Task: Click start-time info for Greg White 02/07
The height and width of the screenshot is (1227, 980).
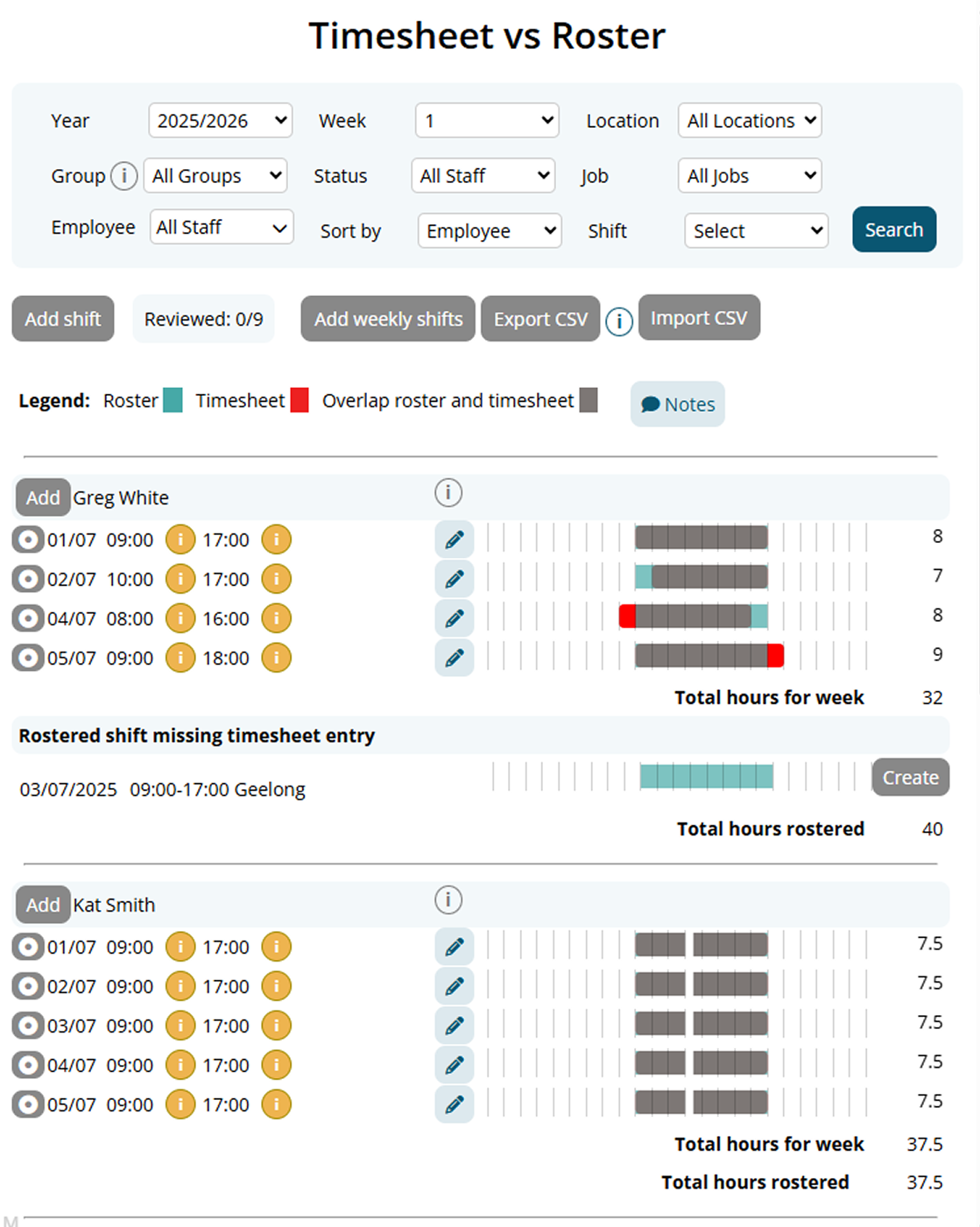Action: click(x=180, y=579)
